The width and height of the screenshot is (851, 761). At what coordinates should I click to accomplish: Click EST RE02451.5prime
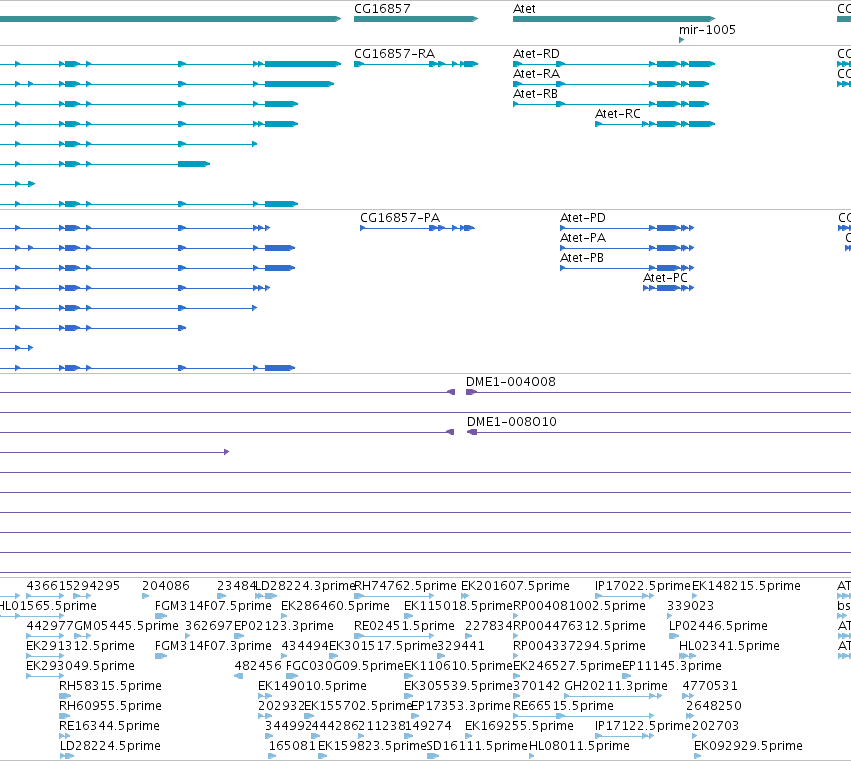pos(404,626)
